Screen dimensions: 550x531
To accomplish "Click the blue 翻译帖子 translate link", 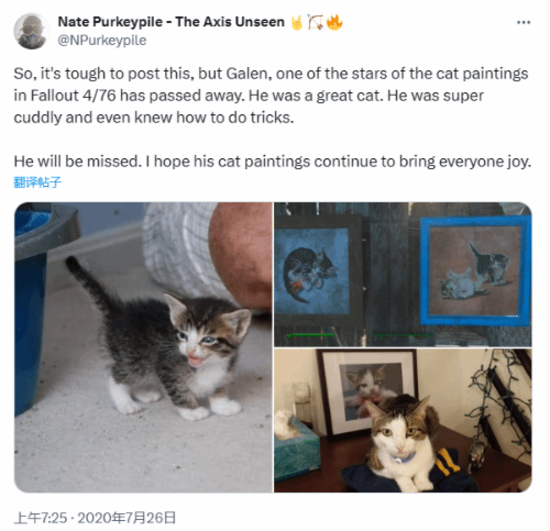I will tap(37, 182).
